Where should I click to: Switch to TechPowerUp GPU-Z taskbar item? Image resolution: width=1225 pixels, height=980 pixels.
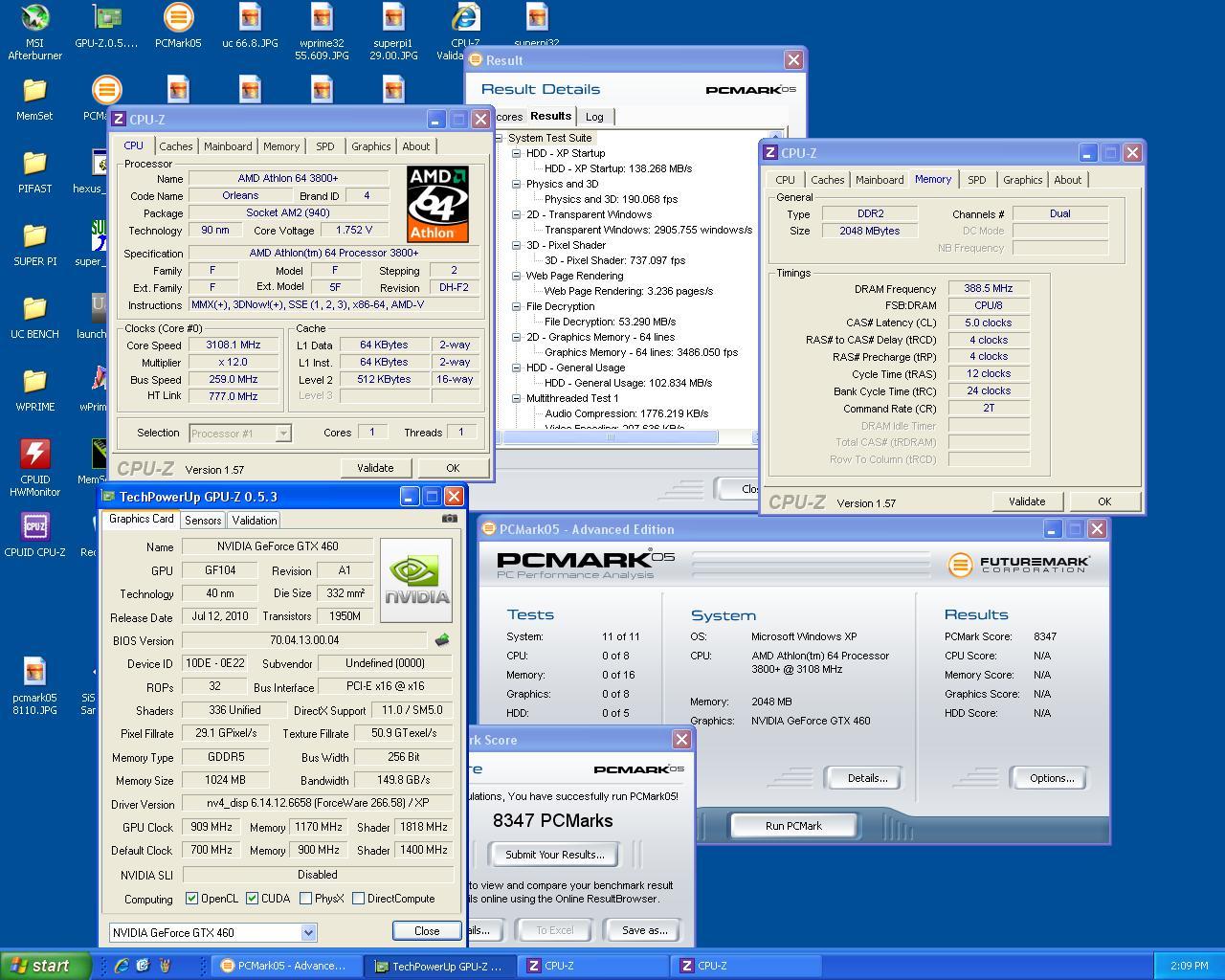click(440, 966)
